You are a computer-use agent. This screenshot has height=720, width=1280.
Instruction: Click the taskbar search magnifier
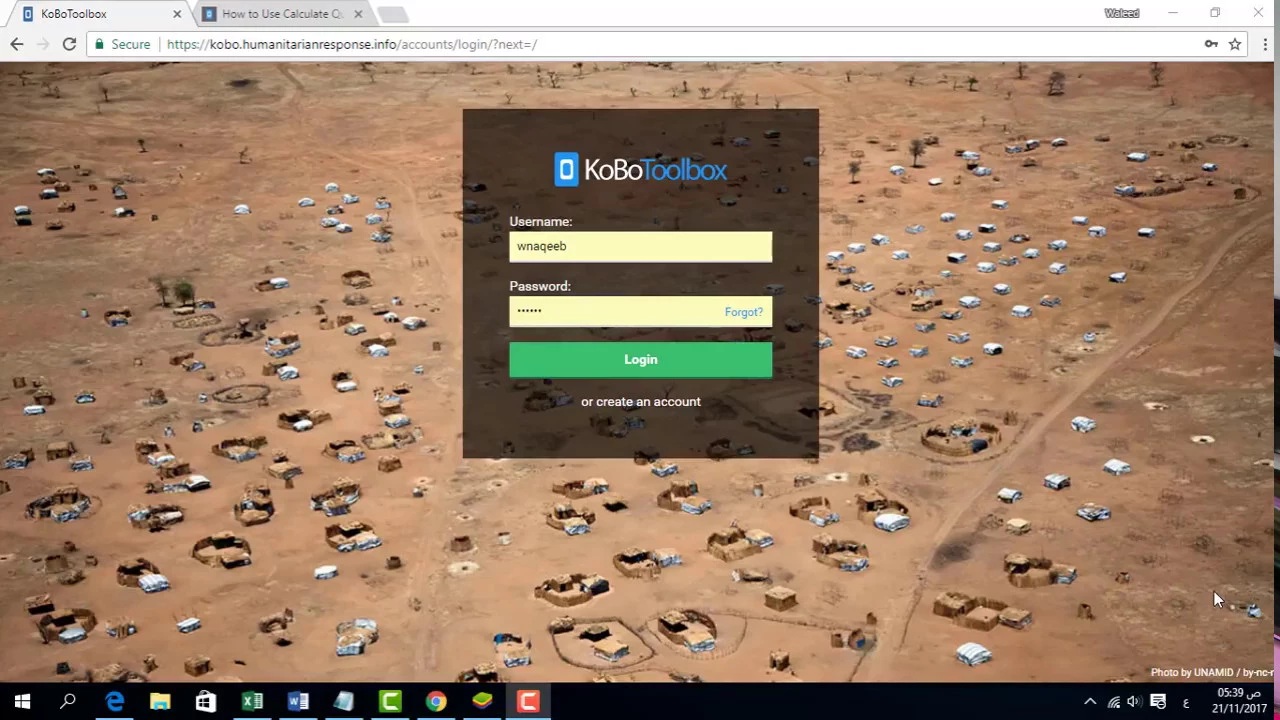[x=68, y=702]
